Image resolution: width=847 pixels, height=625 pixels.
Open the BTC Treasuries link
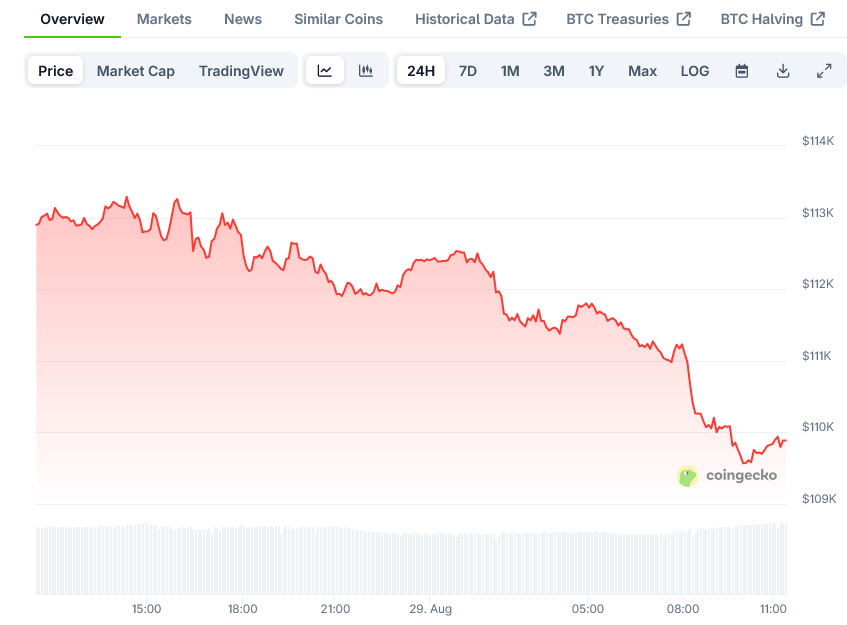[617, 19]
